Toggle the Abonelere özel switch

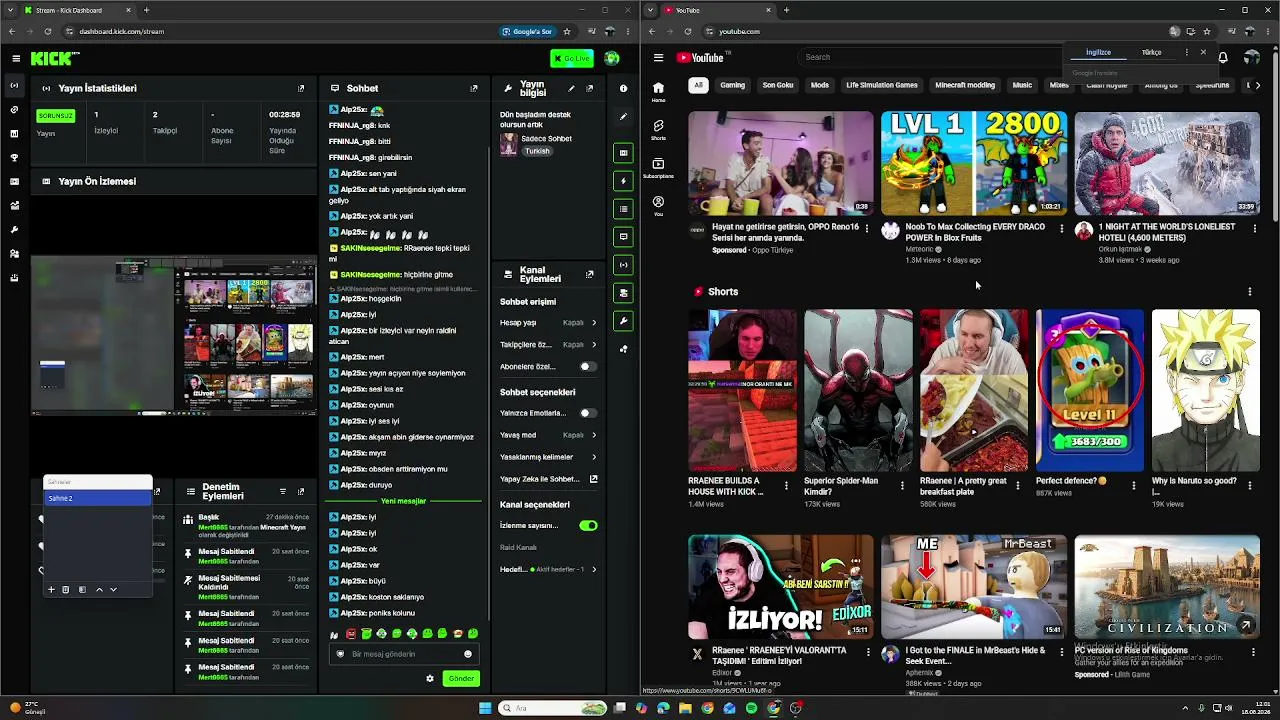coord(587,366)
